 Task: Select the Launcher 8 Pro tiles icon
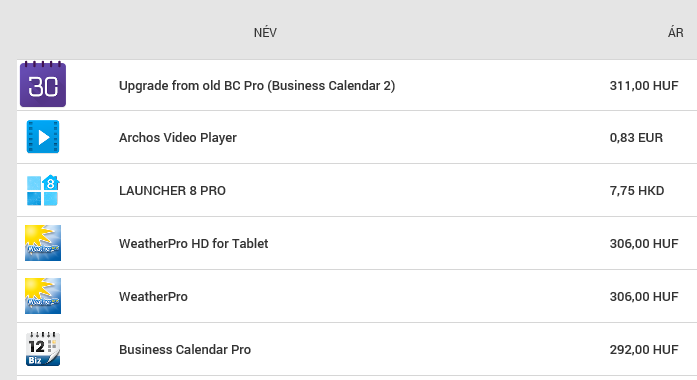[43, 190]
